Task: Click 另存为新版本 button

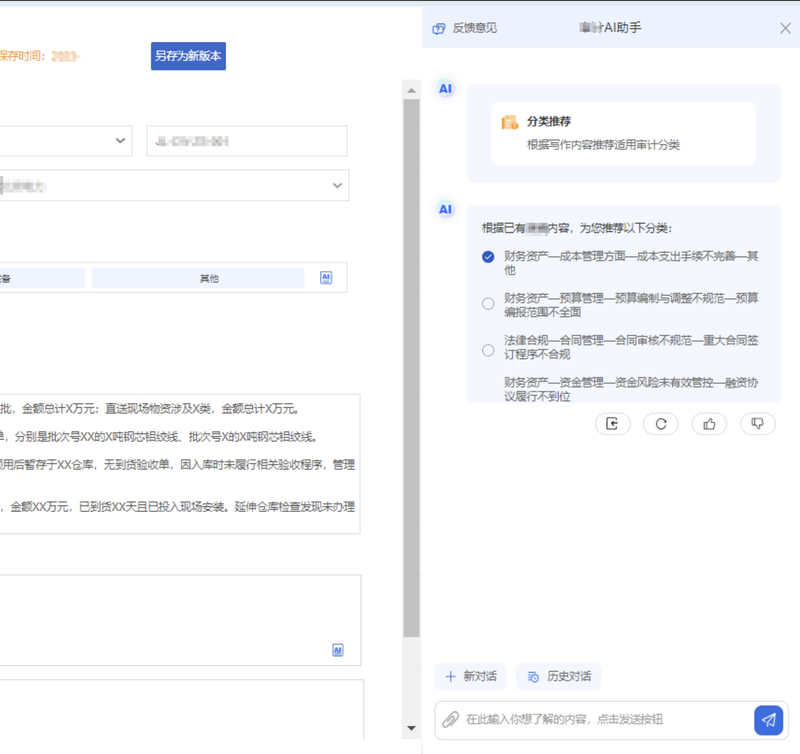Action: 188,56
